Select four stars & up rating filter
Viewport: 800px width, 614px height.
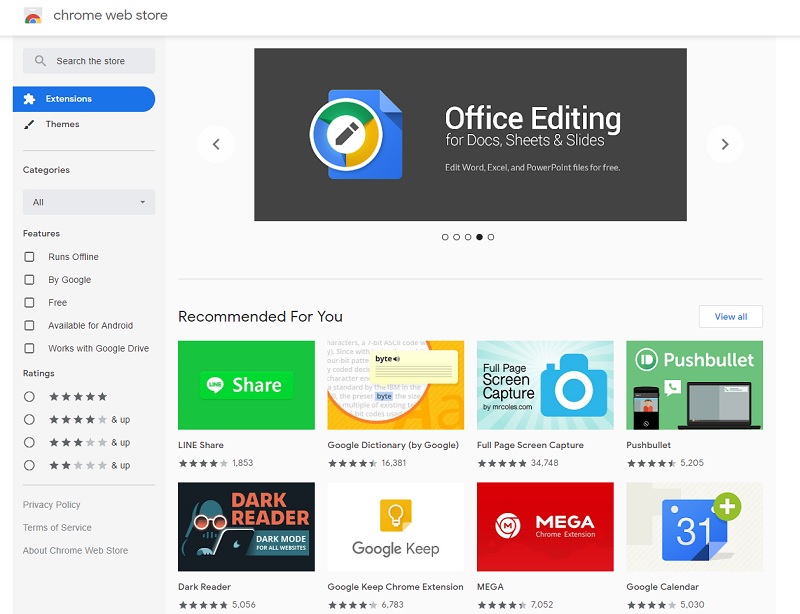(30, 420)
